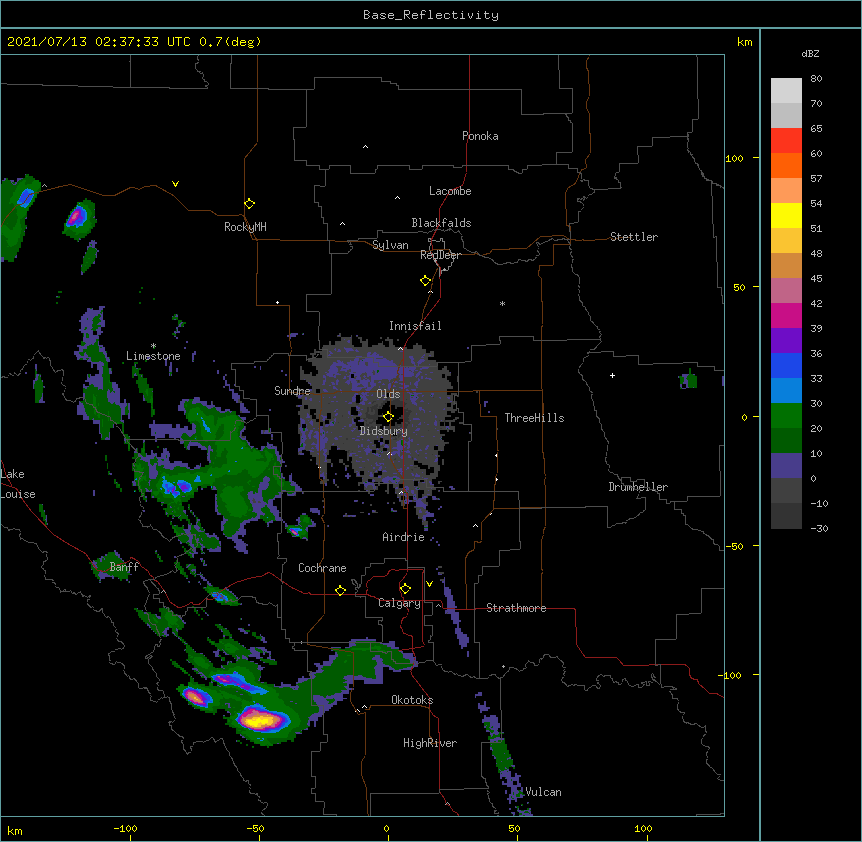The image size is (862, 842).
Task: Click the yellow V marker northwest of RockyMH
Action: pos(175,184)
